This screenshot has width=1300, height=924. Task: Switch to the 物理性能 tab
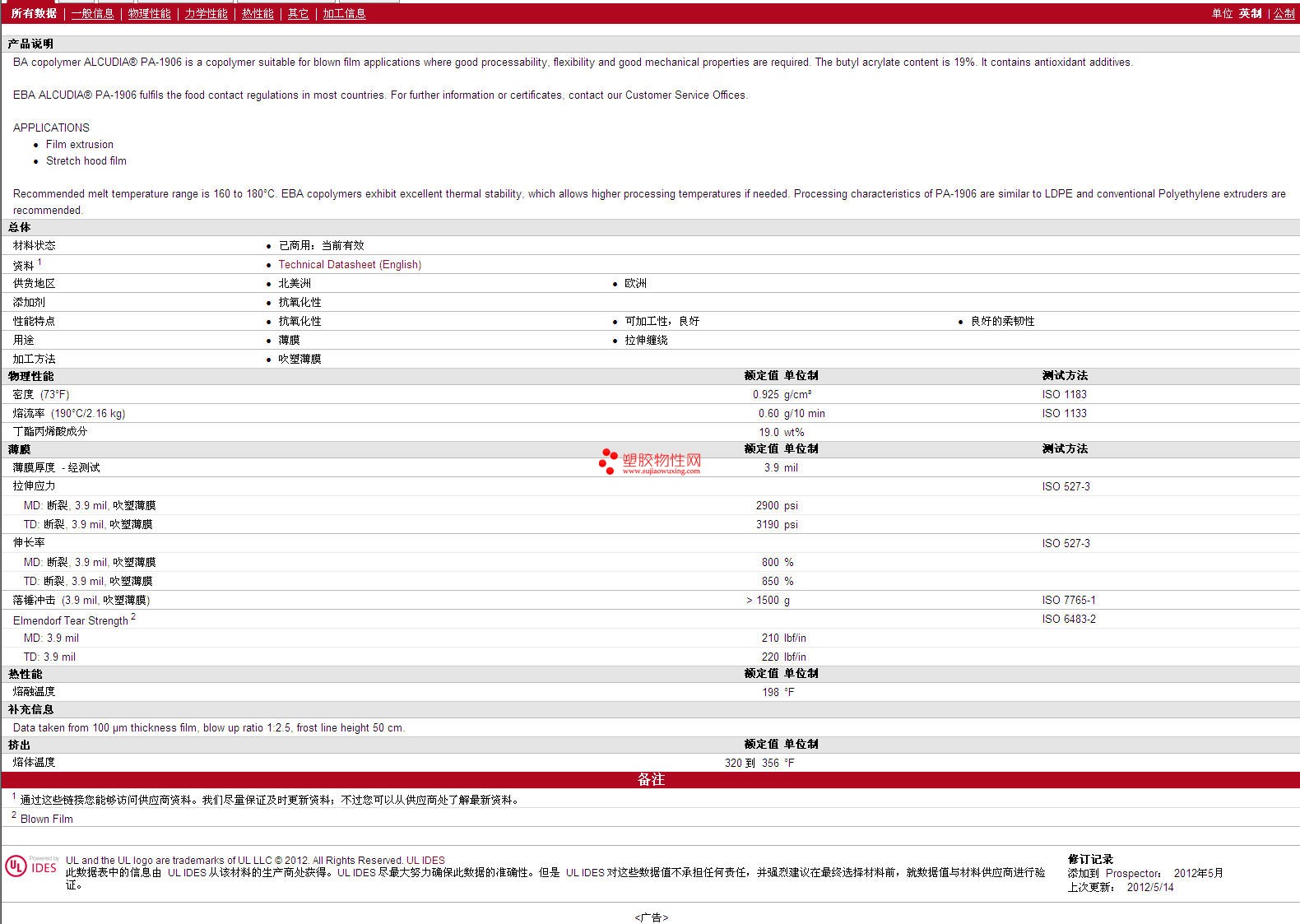coord(149,14)
